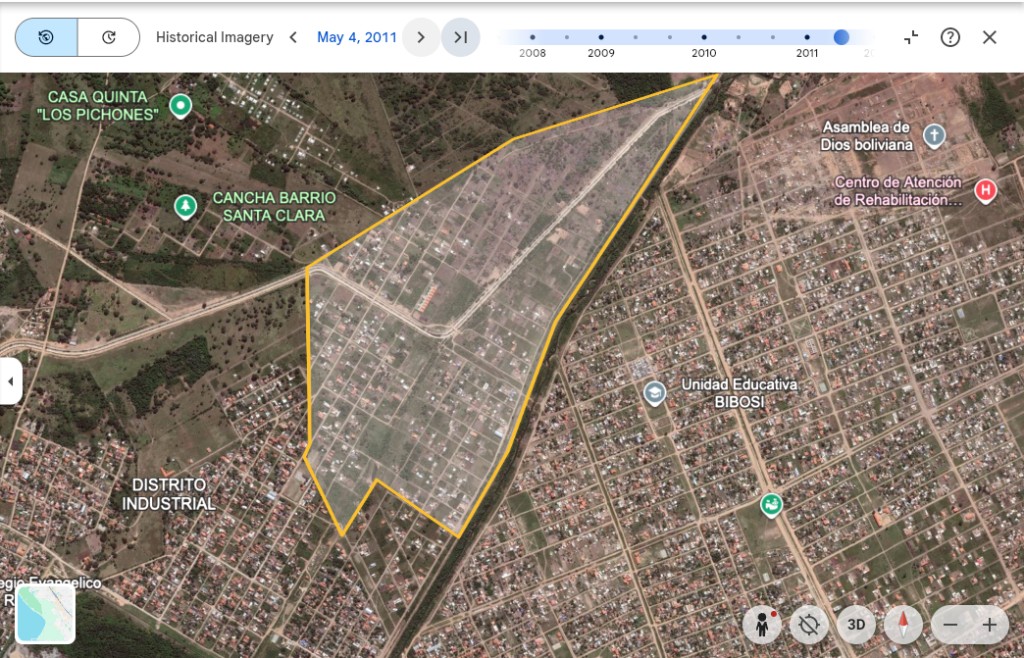This screenshot has width=1024, height=658.
Task: Jump to latest imagery date
Action: [x=460, y=37]
